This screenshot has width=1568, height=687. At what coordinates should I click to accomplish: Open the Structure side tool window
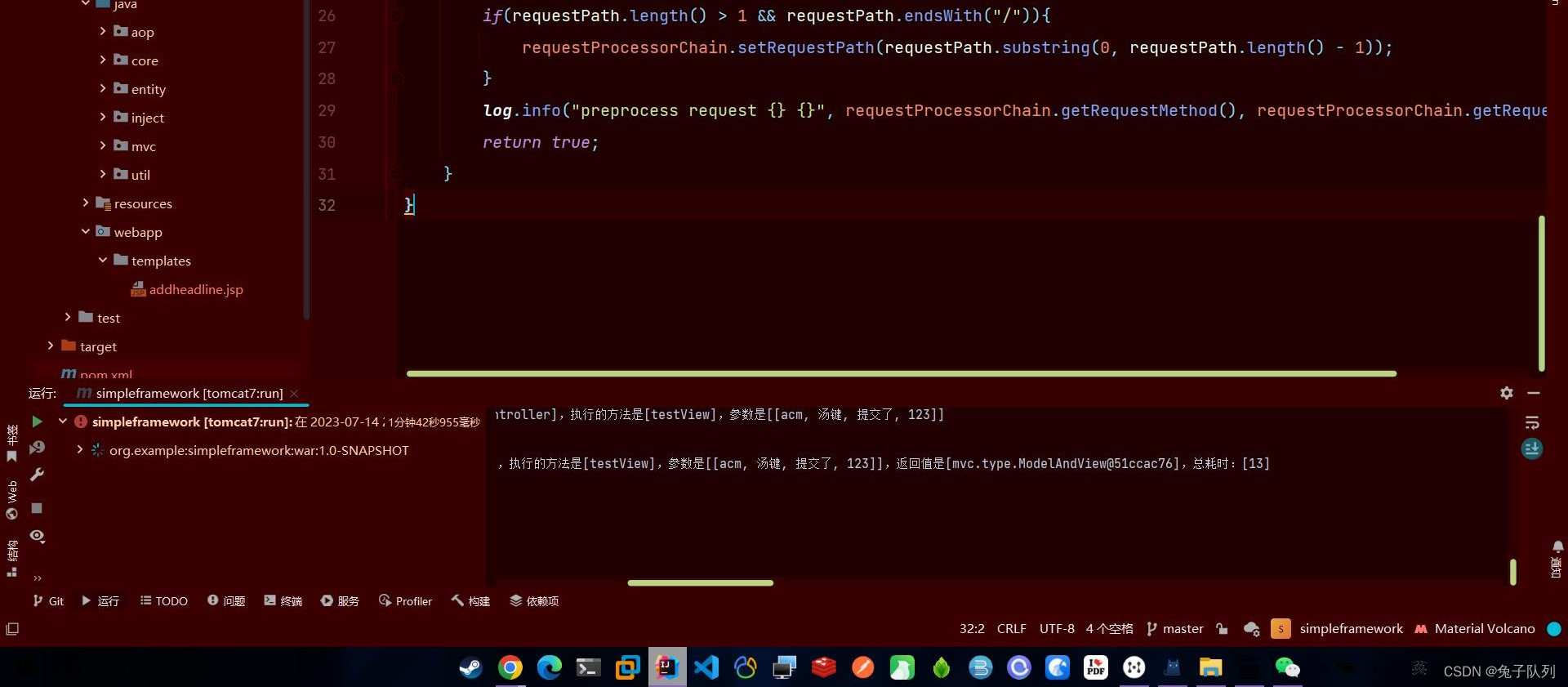point(11,559)
